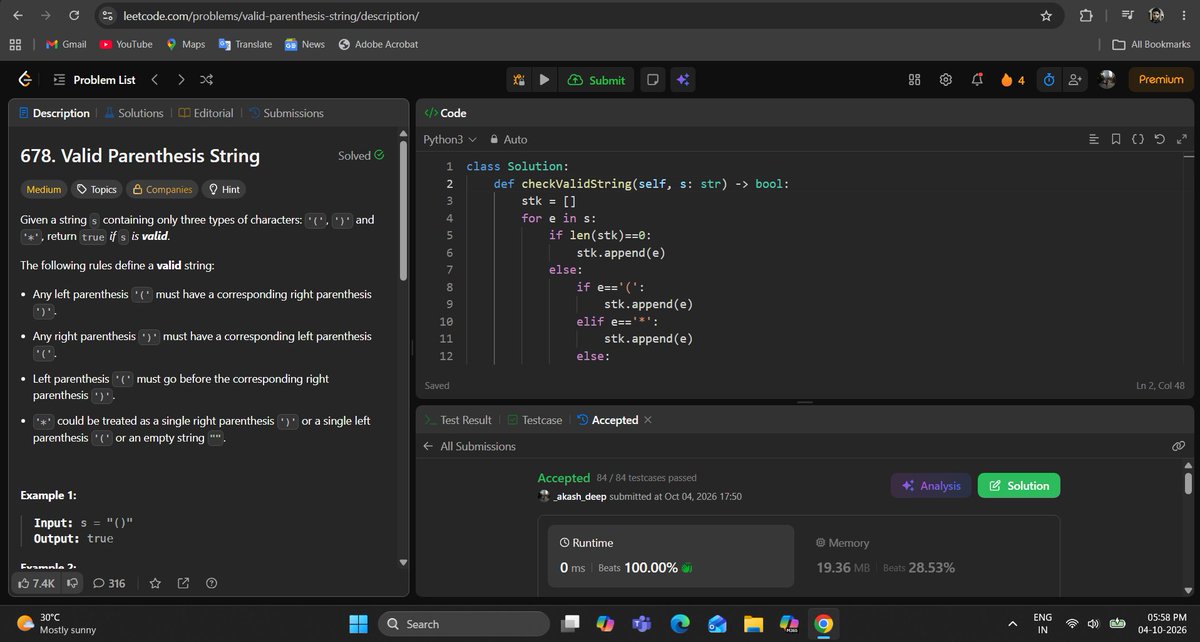
Task: Click the format code icon
Action: coord(1094,139)
